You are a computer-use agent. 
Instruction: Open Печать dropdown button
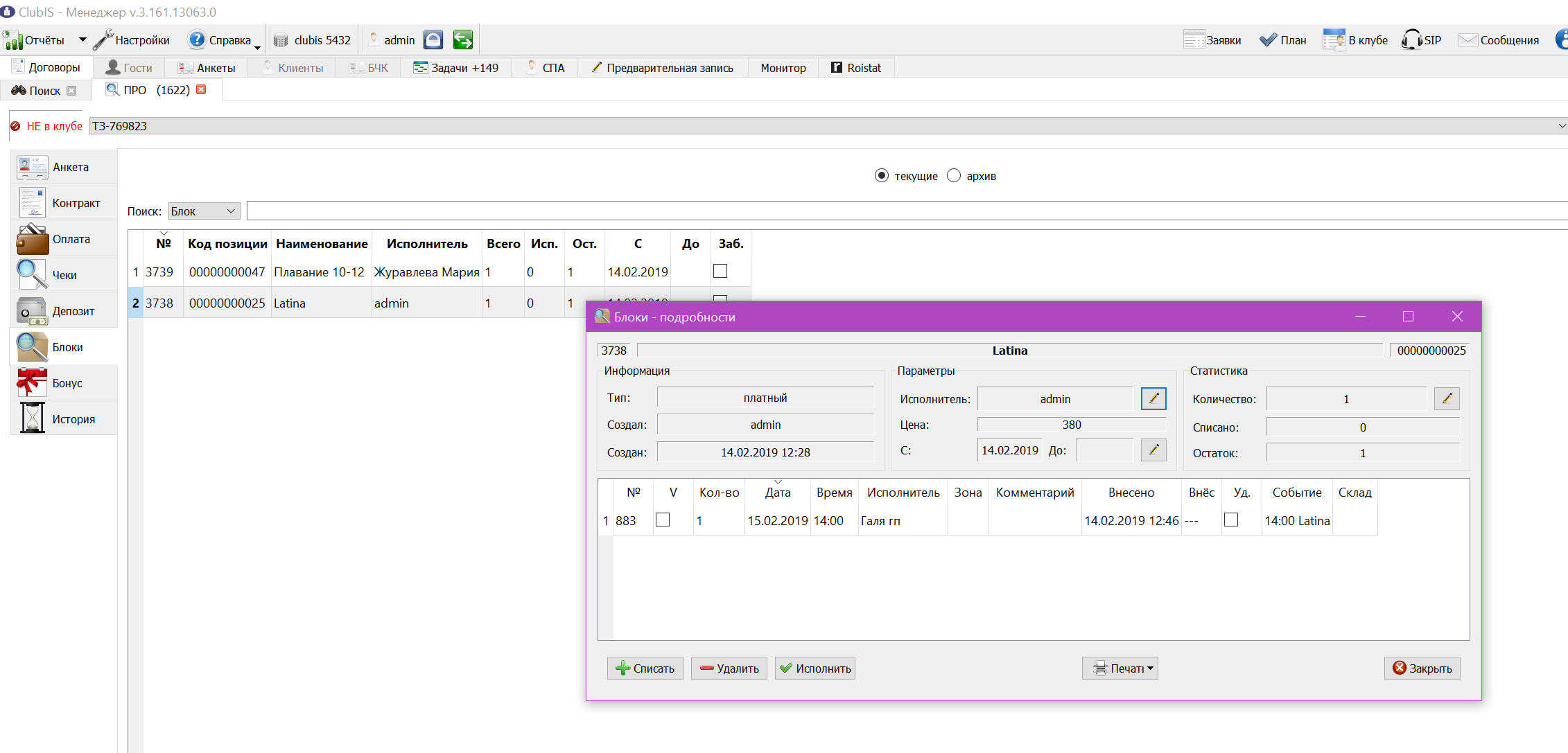point(1120,668)
